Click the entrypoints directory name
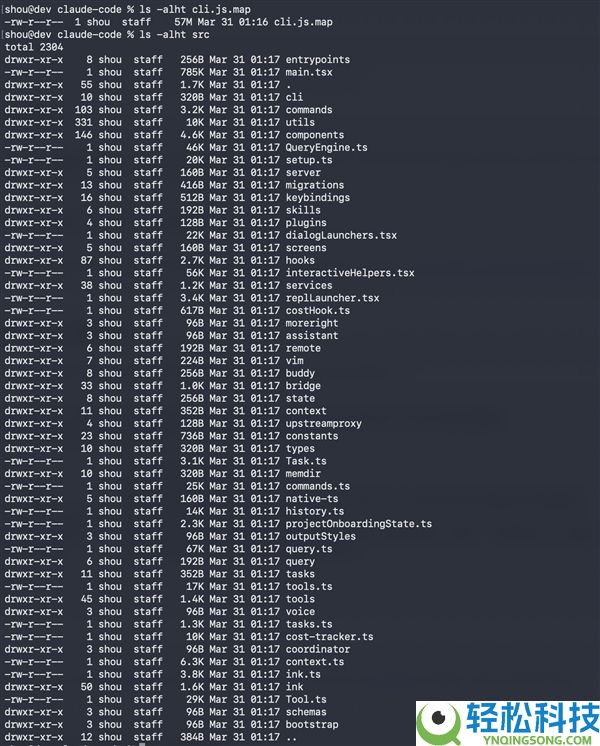The width and height of the screenshot is (600, 746). [x=318, y=59]
